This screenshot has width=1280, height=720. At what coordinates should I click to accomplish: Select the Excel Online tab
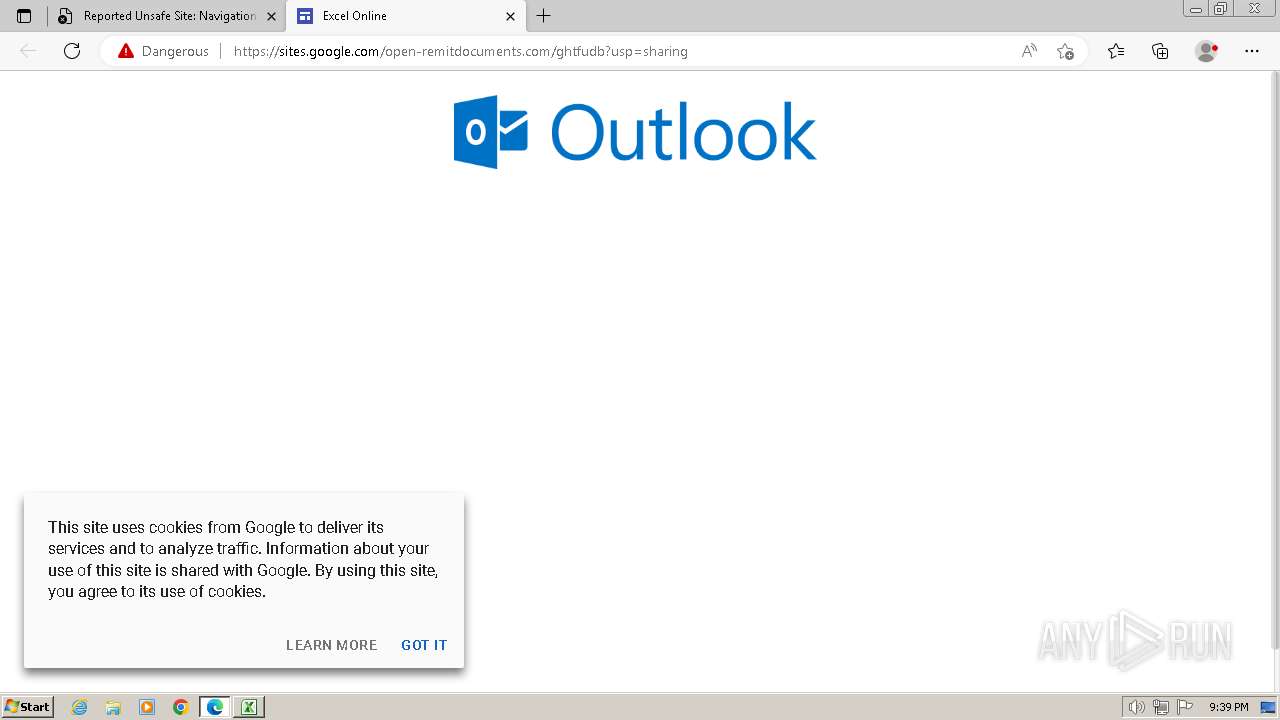406,16
